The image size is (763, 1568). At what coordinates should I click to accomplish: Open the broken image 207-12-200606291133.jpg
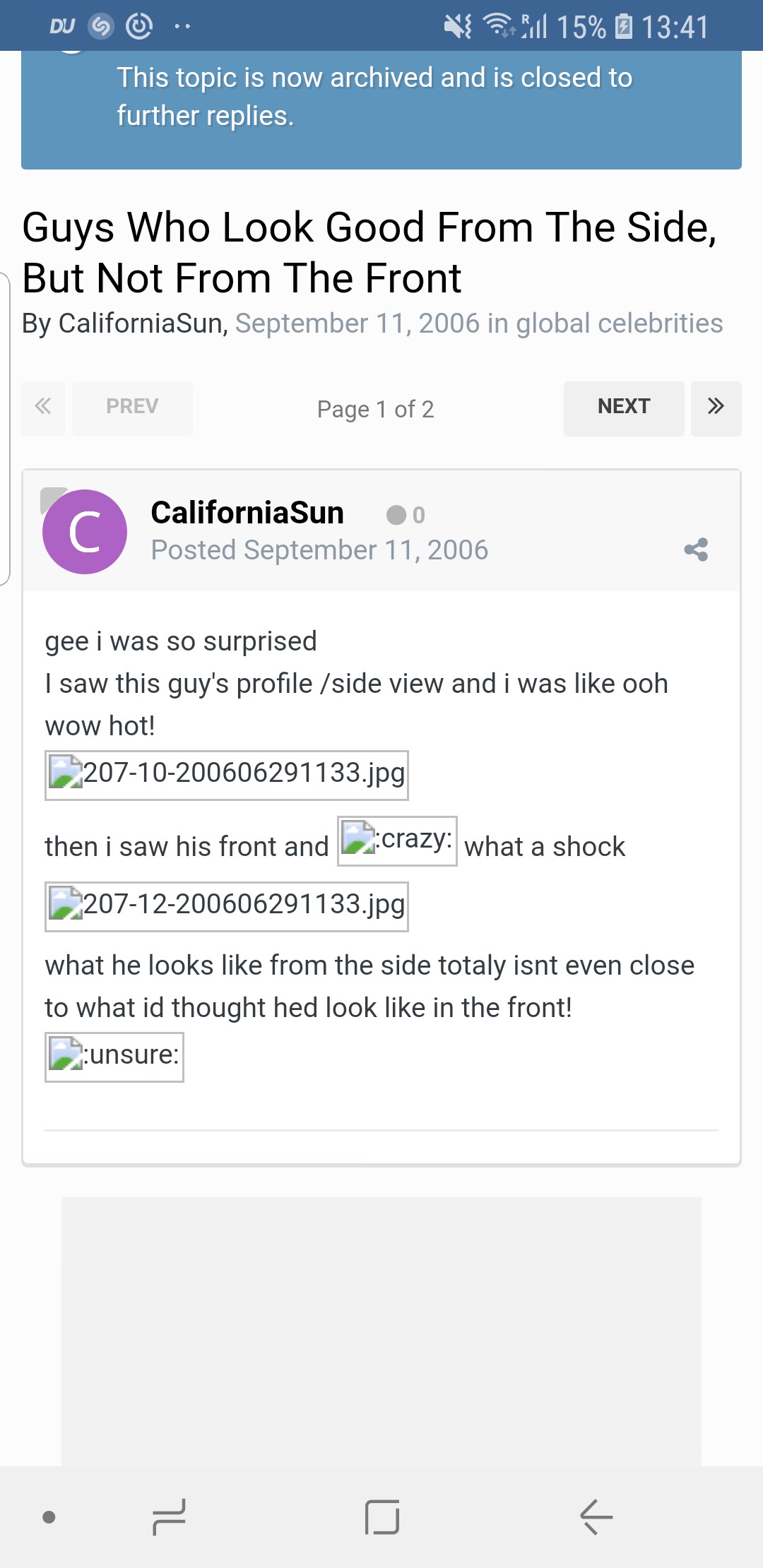tap(227, 906)
